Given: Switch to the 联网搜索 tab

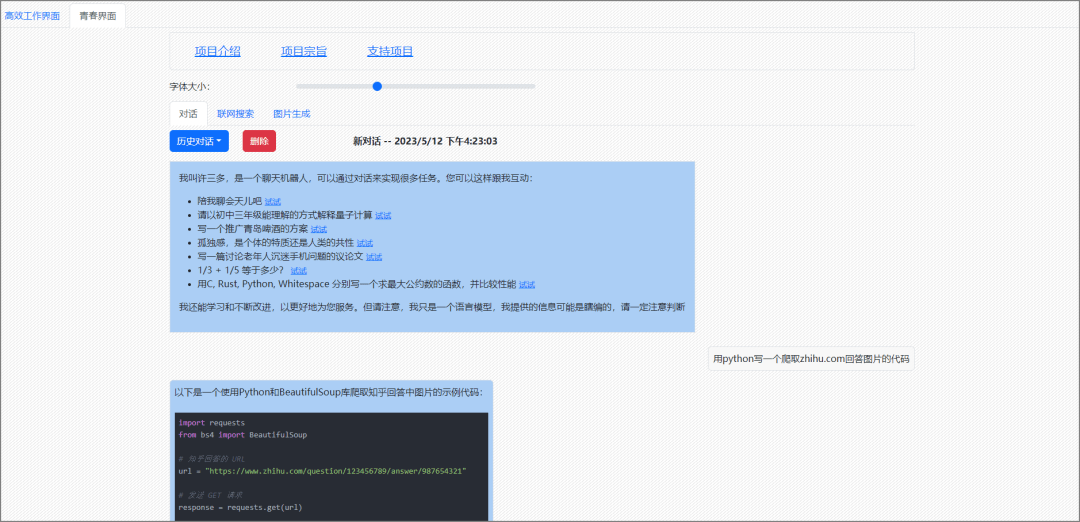Looking at the screenshot, I should tap(235, 114).
